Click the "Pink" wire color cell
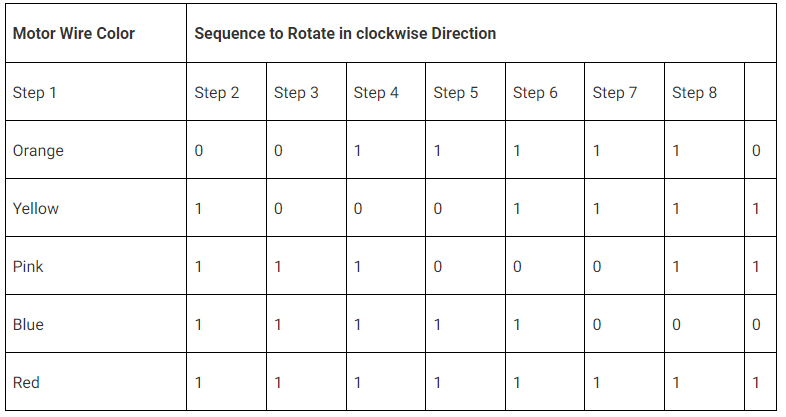 point(28,267)
